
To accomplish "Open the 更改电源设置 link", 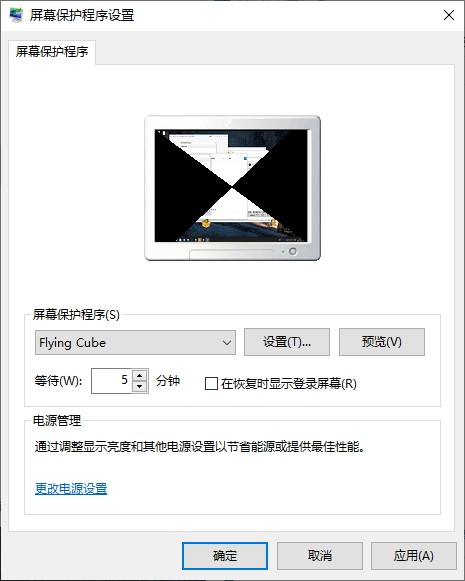I will [71, 489].
